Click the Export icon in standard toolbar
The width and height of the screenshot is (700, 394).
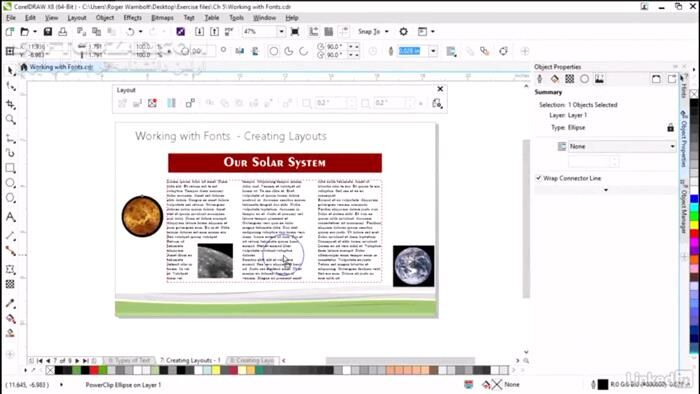tap(215, 32)
